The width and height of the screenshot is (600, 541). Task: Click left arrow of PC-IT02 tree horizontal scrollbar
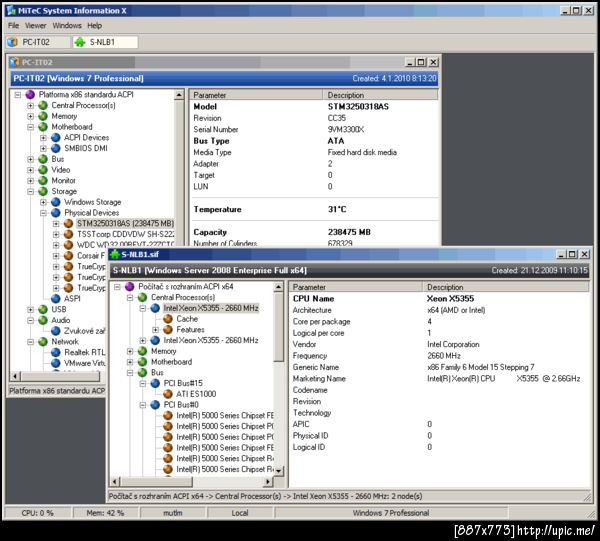pyautogui.click(x=15, y=376)
